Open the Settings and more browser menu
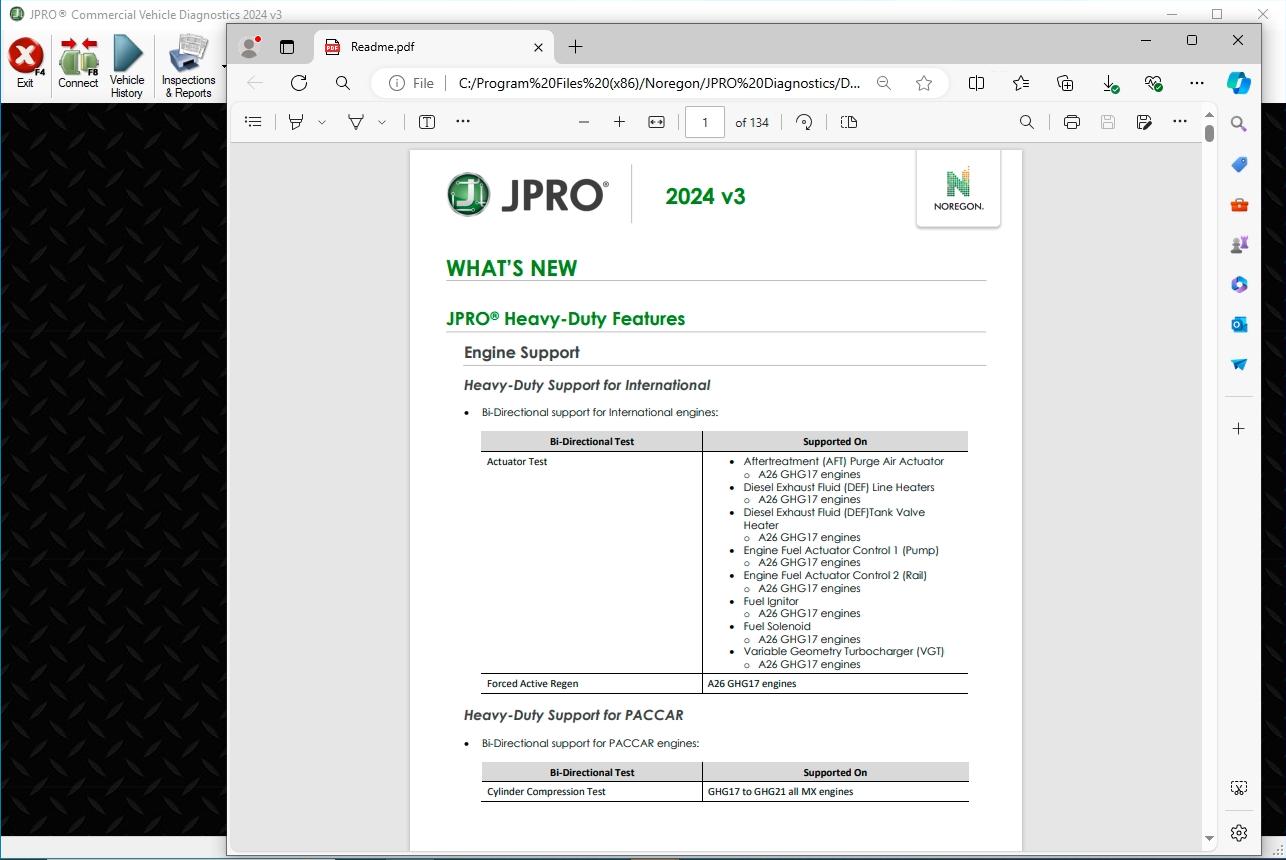 1196,84
